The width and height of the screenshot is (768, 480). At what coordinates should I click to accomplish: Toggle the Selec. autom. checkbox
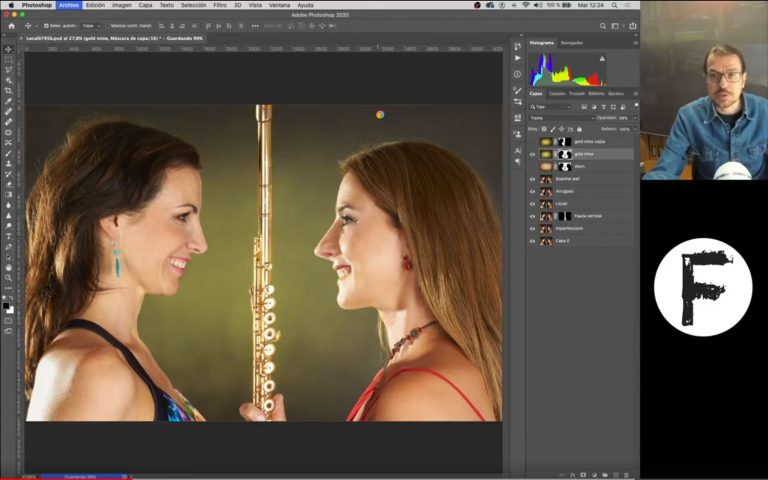point(46,26)
